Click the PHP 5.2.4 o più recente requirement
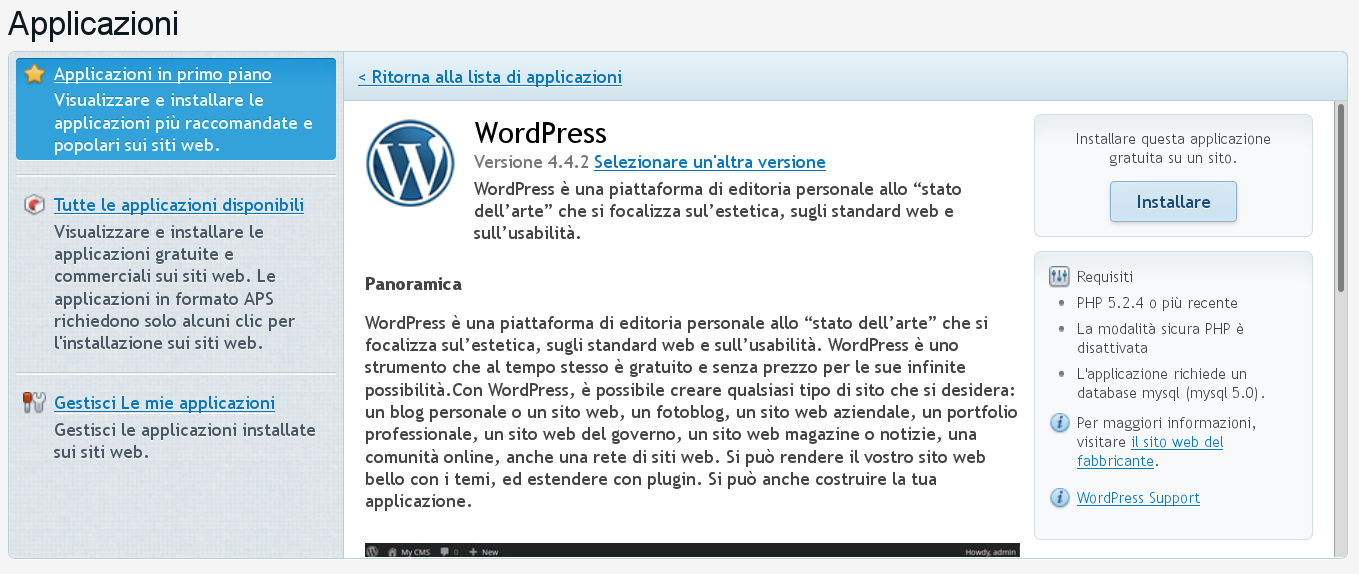1359x574 pixels. pos(1157,303)
